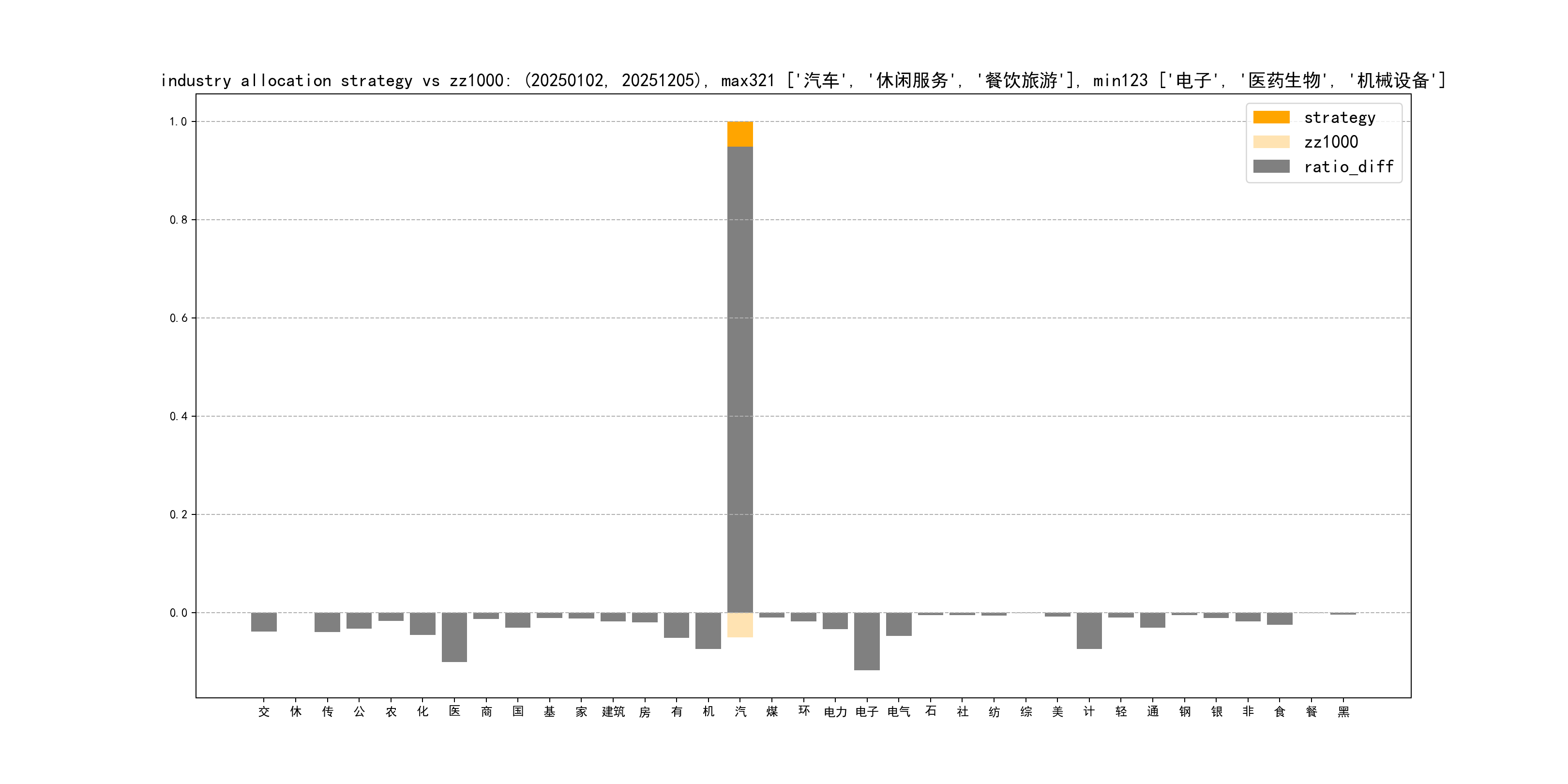
Task: Click the negative gray bar above 医
Action: (454, 637)
